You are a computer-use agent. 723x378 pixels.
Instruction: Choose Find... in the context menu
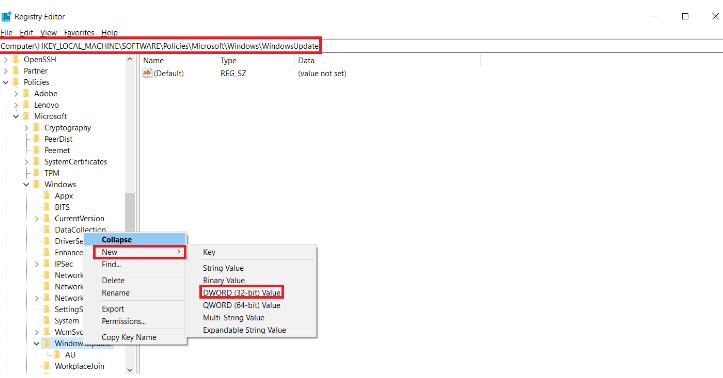click(x=136, y=265)
